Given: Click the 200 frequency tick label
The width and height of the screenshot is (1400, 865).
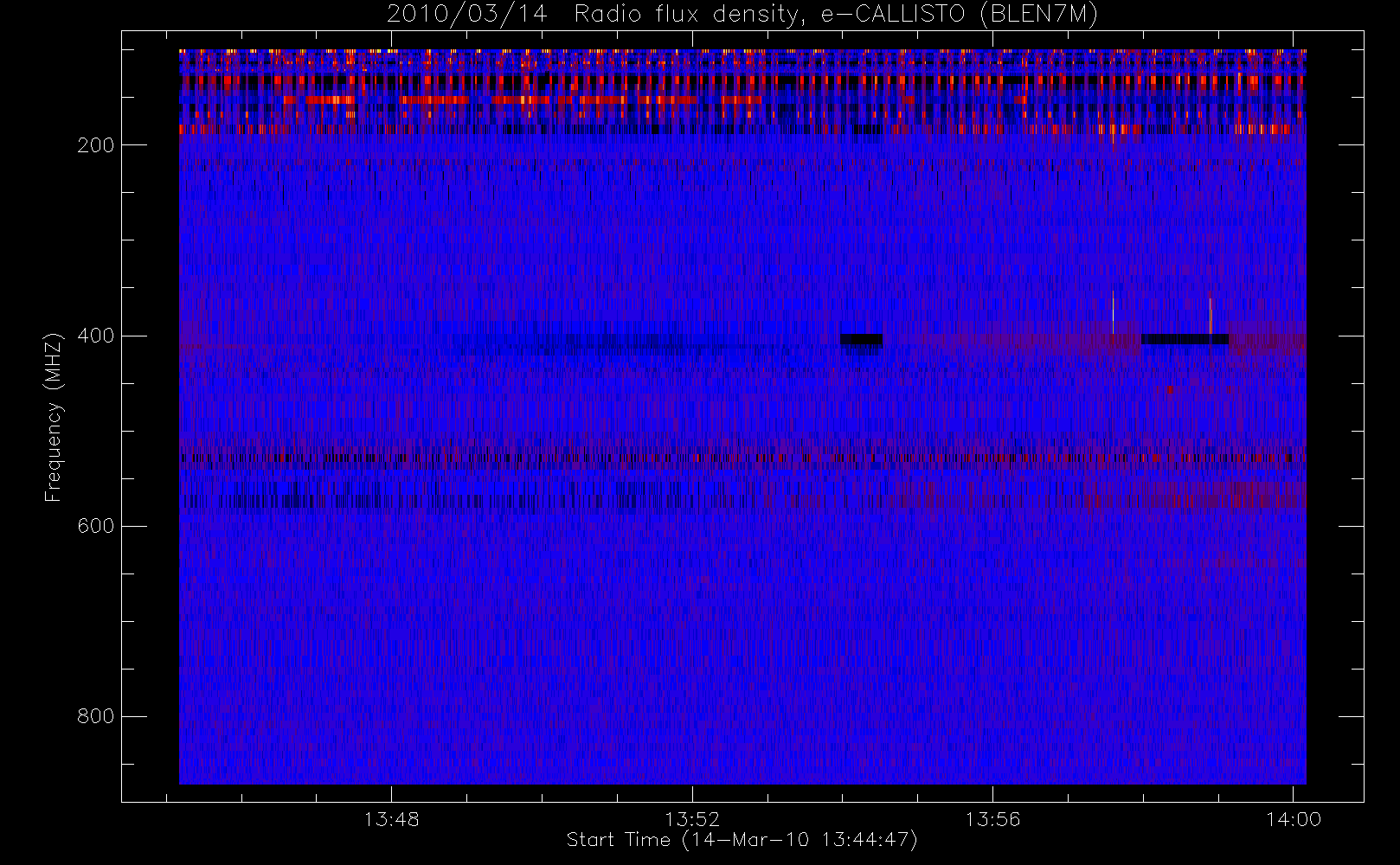Looking at the screenshot, I should tap(95, 145).
